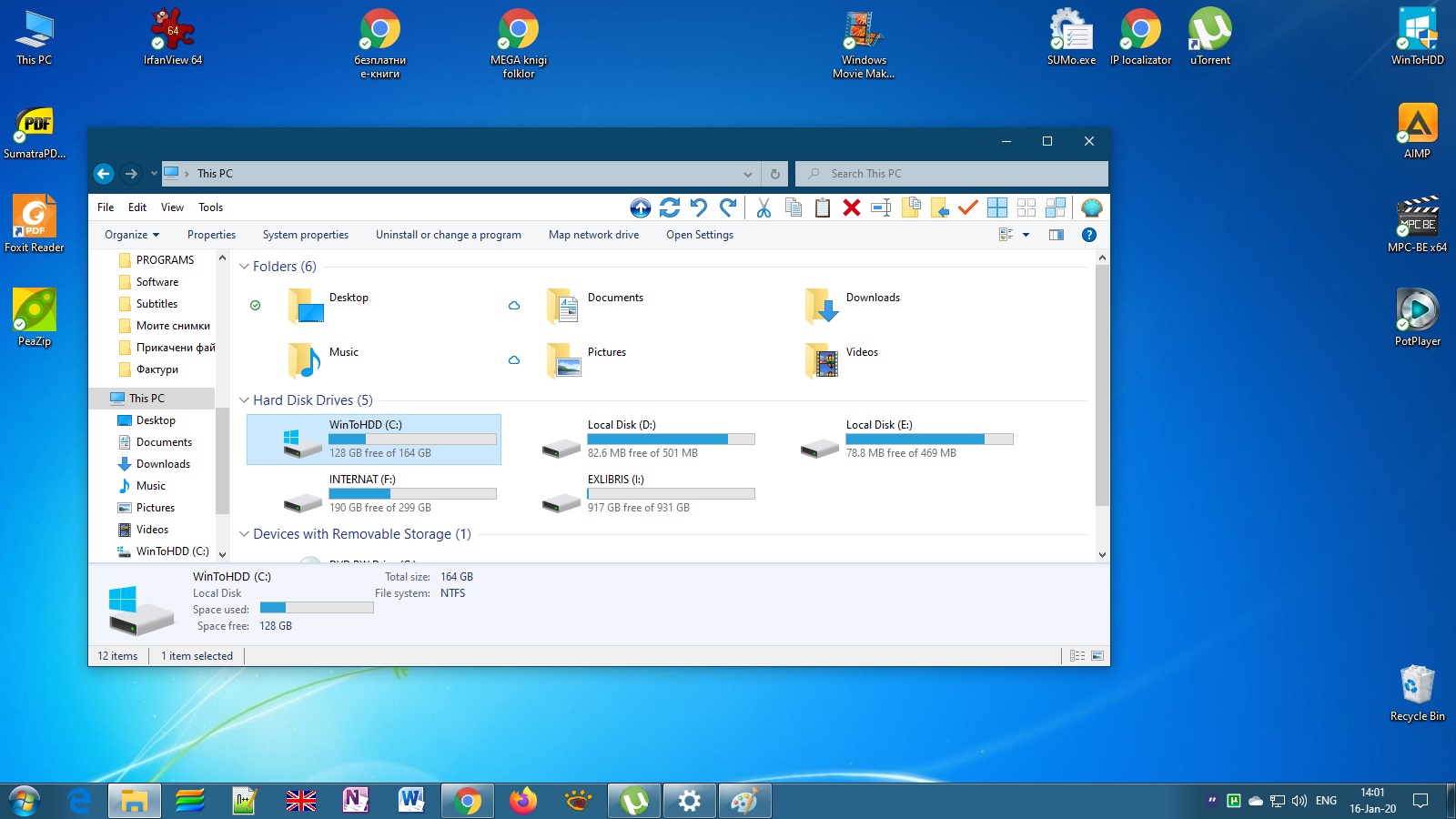This screenshot has width=1456, height=819.
Task: Click the Refresh toolbar icon with two arrows
Action: (670, 207)
